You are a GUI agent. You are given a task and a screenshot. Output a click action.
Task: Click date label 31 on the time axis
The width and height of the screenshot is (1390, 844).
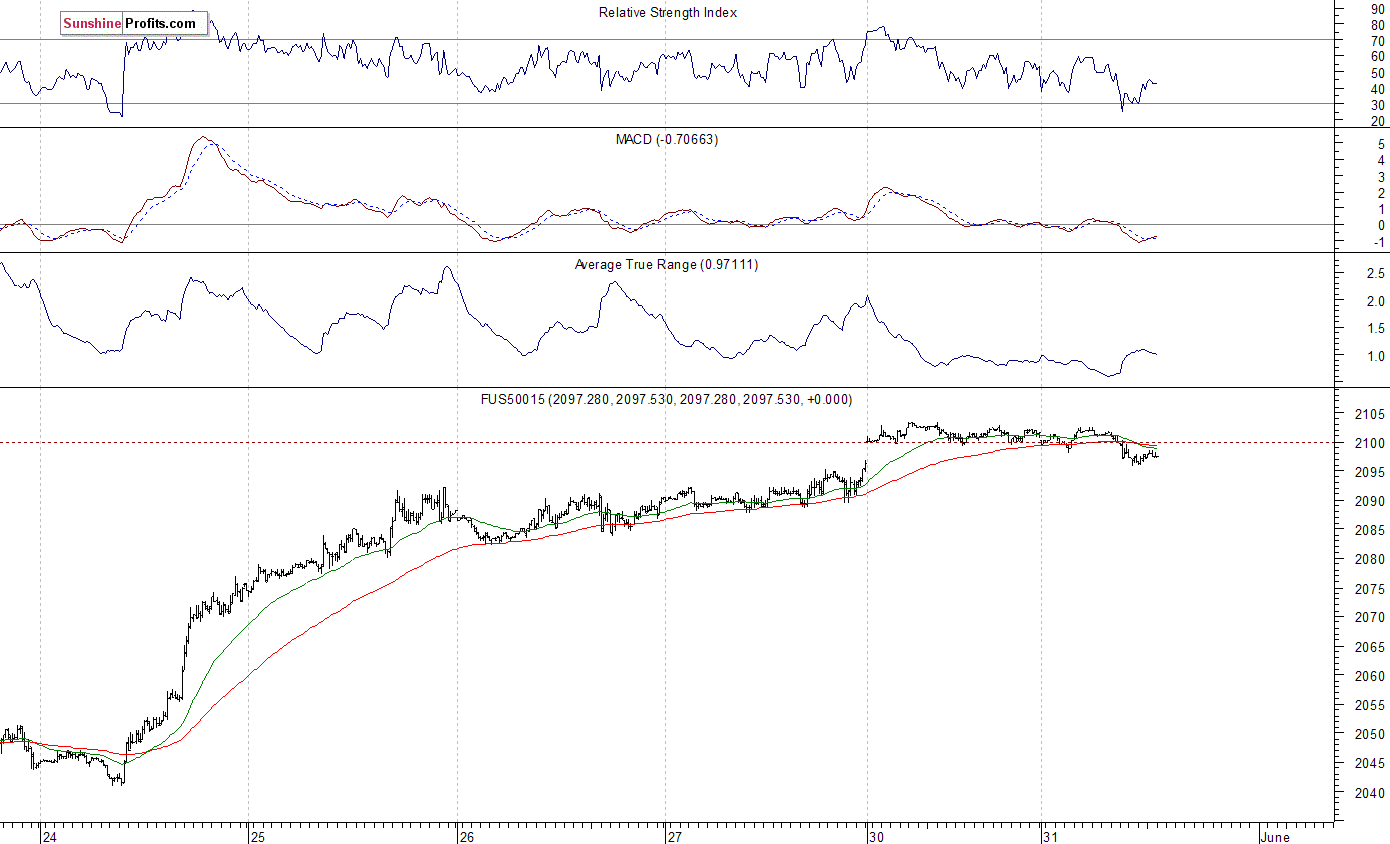tap(1050, 836)
